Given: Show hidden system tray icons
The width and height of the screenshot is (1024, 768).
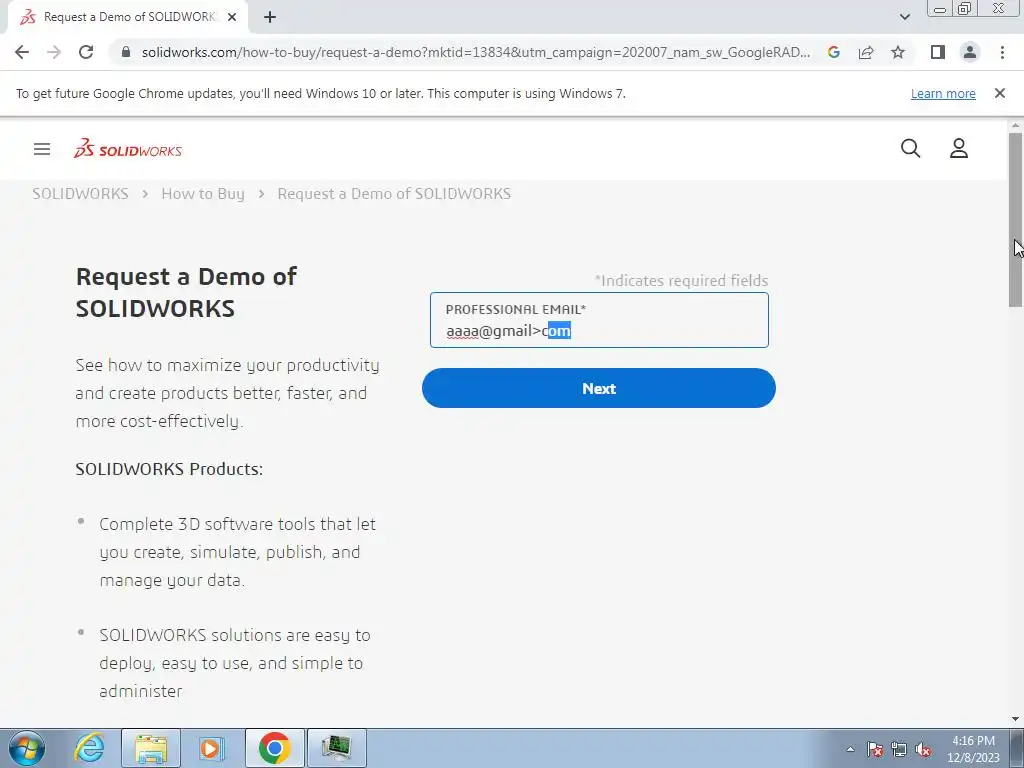Looking at the screenshot, I should pyautogui.click(x=850, y=749).
